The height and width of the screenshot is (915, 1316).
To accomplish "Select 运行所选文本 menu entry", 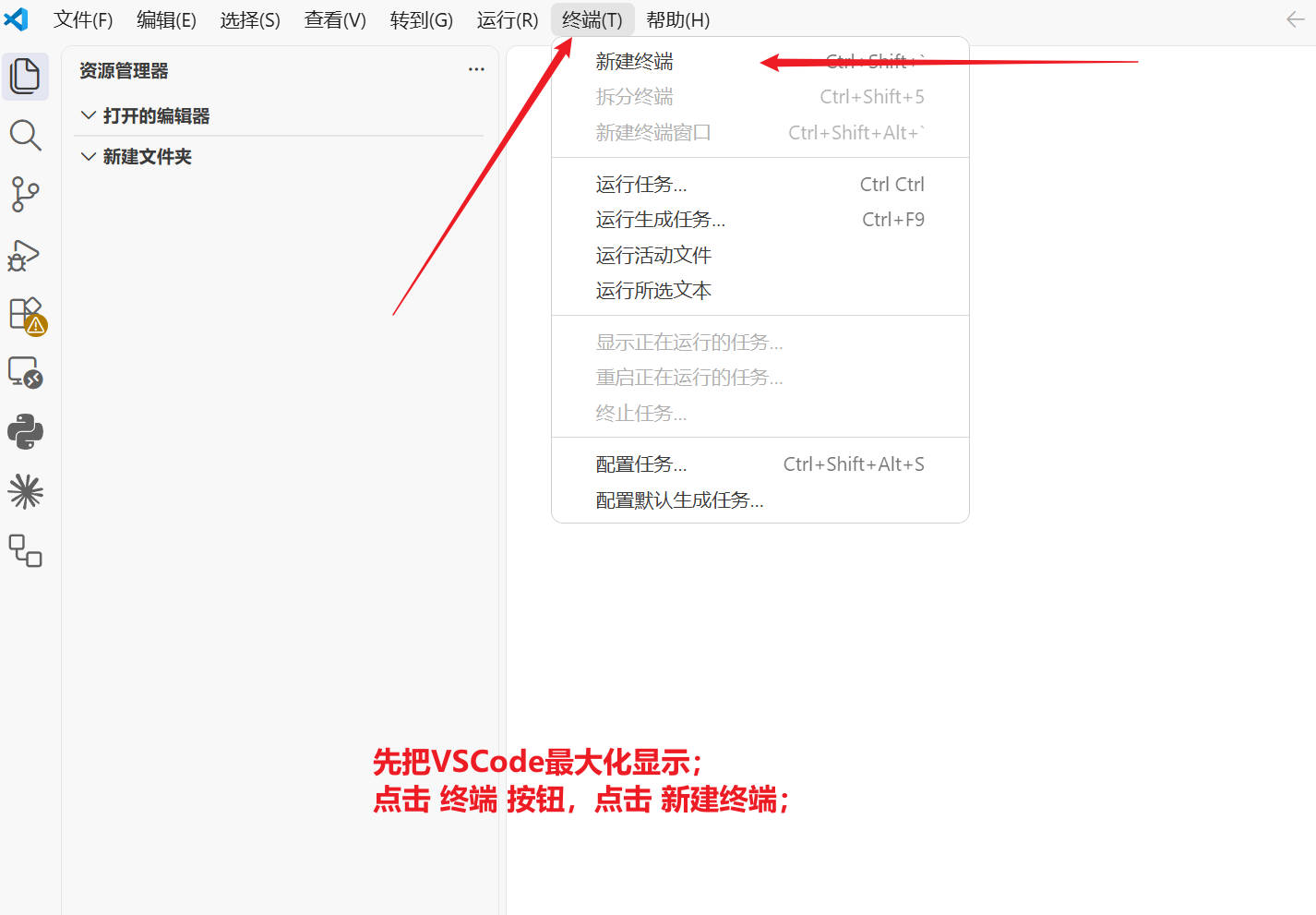I will 760,291.
